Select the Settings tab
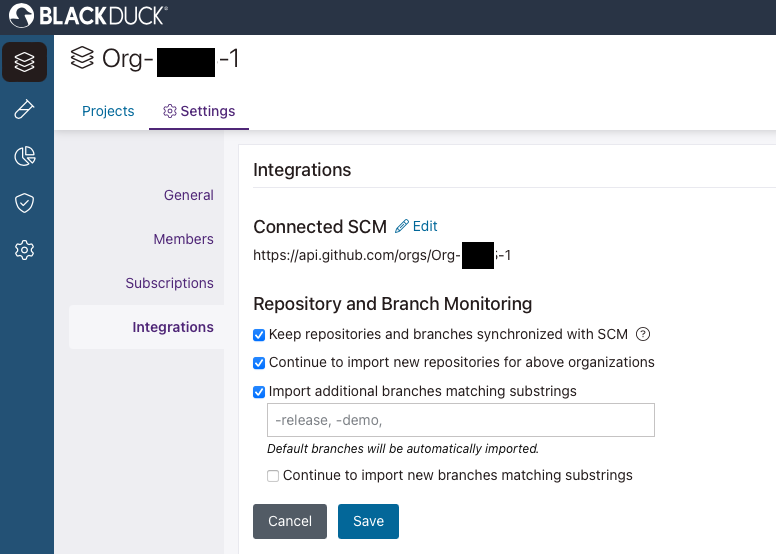The image size is (776, 554). pos(199,111)
